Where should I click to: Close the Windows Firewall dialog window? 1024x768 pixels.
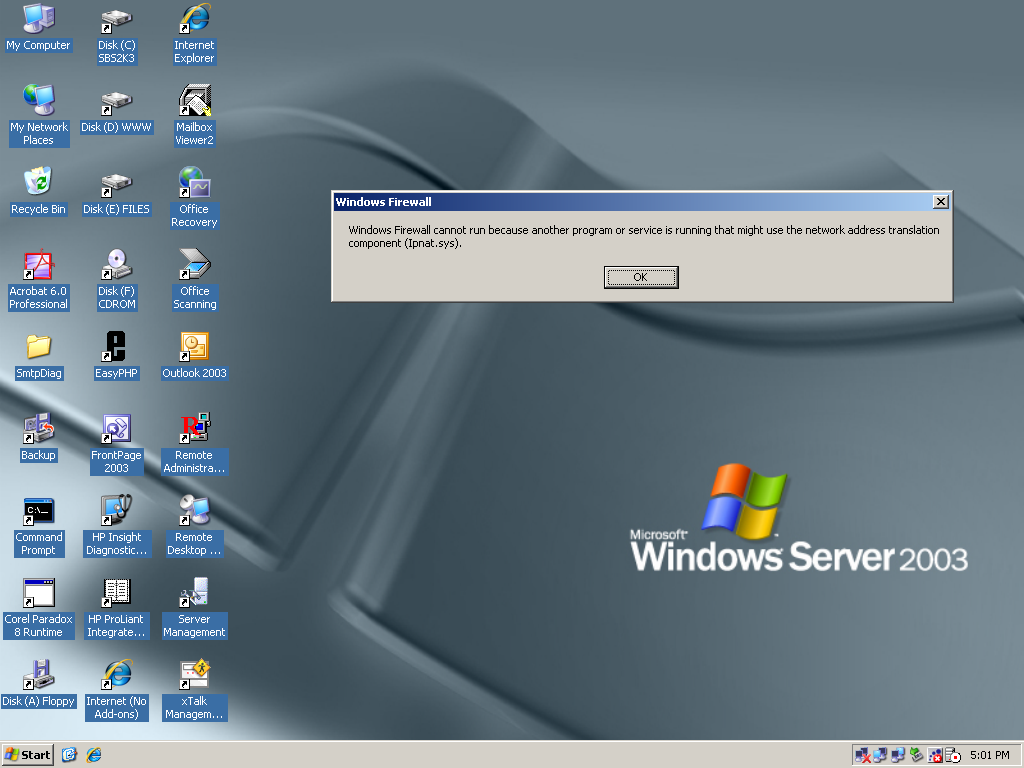pos(940,202)
